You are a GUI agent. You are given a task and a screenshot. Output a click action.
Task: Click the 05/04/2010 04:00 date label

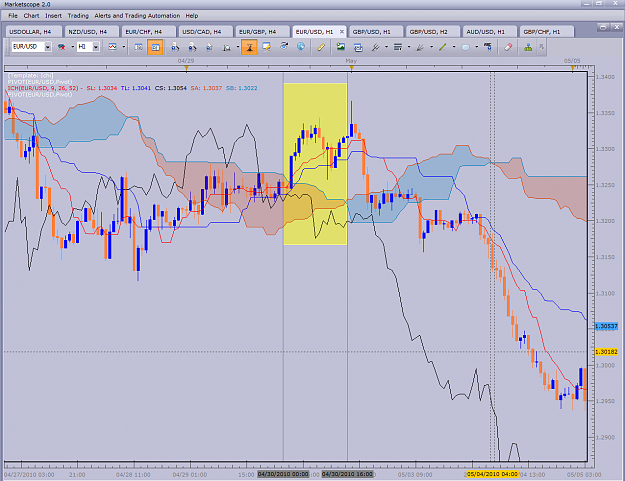[x=492, y=474]
